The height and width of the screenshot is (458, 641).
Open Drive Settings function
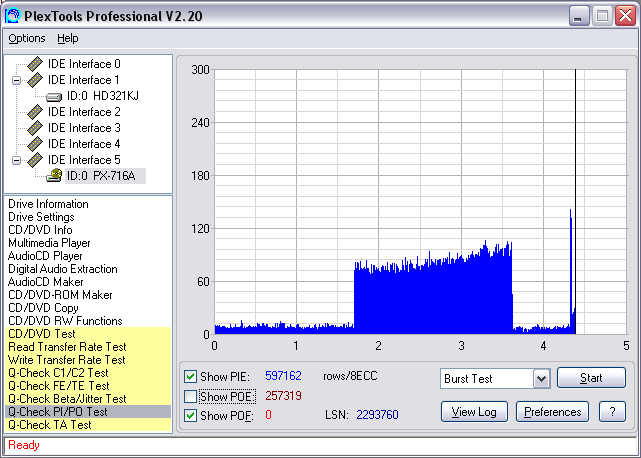tap(41, 217)
